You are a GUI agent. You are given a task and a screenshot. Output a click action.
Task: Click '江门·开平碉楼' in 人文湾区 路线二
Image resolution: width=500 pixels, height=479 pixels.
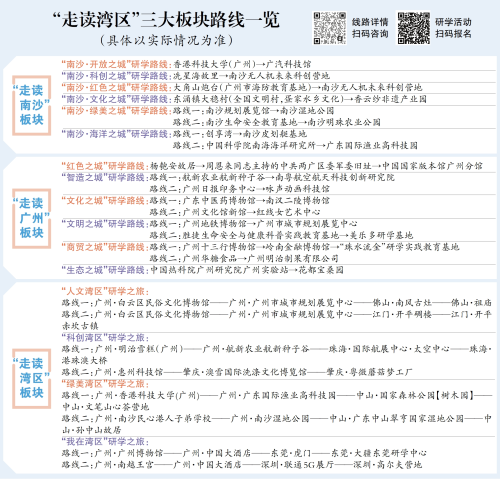(402, 314)
